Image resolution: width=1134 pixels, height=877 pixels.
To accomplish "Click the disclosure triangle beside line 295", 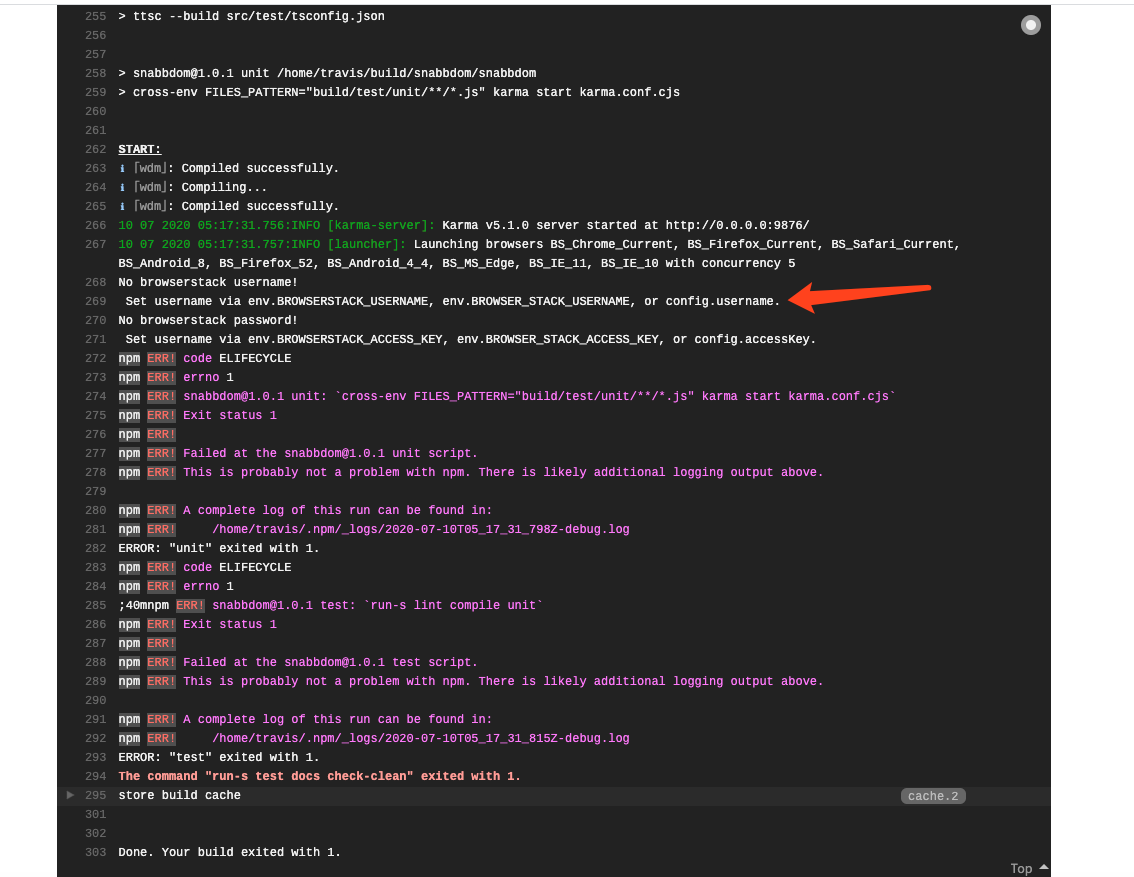I will click(x=70, y=795).
